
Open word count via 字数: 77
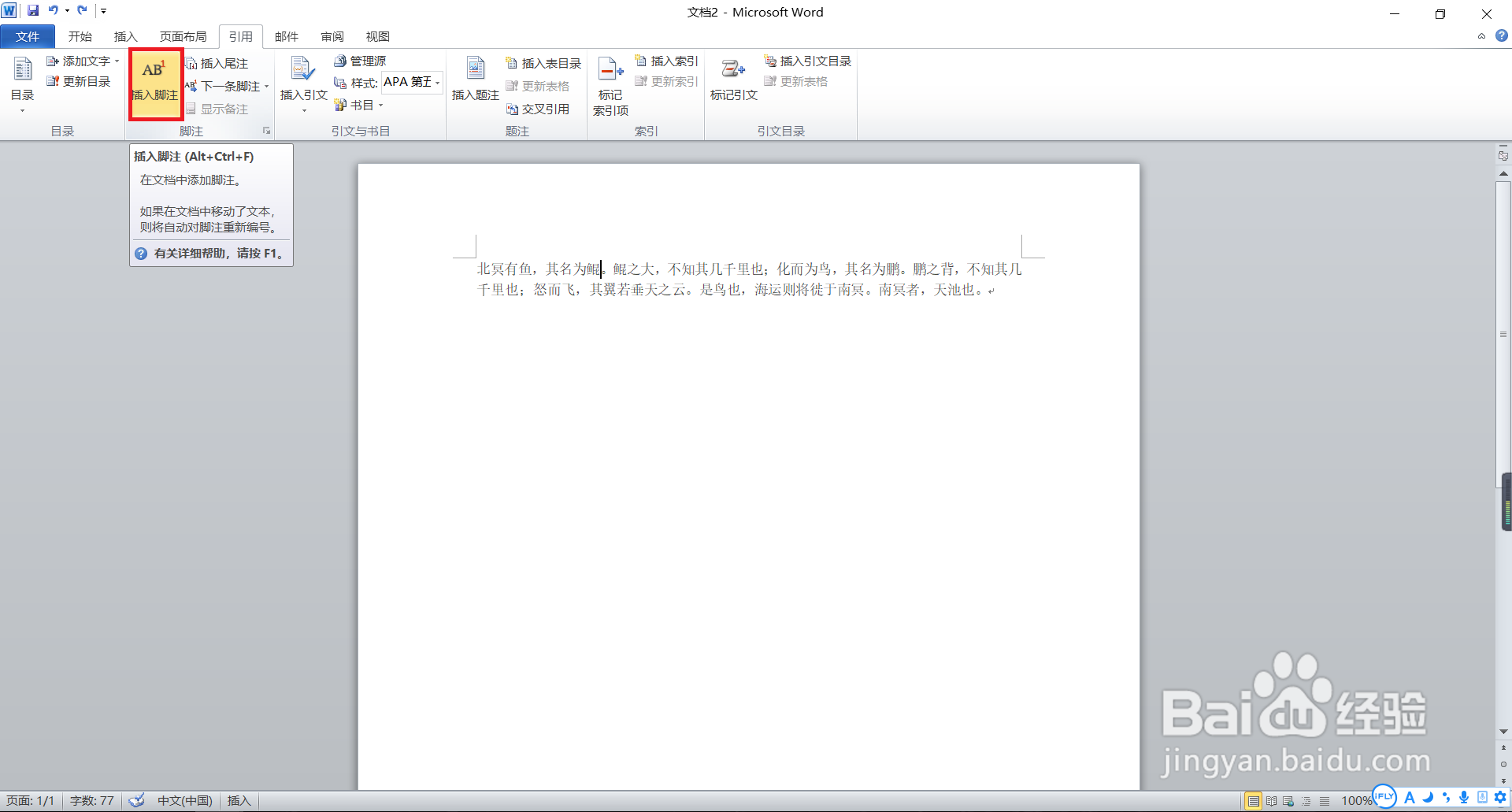(92, 801)
